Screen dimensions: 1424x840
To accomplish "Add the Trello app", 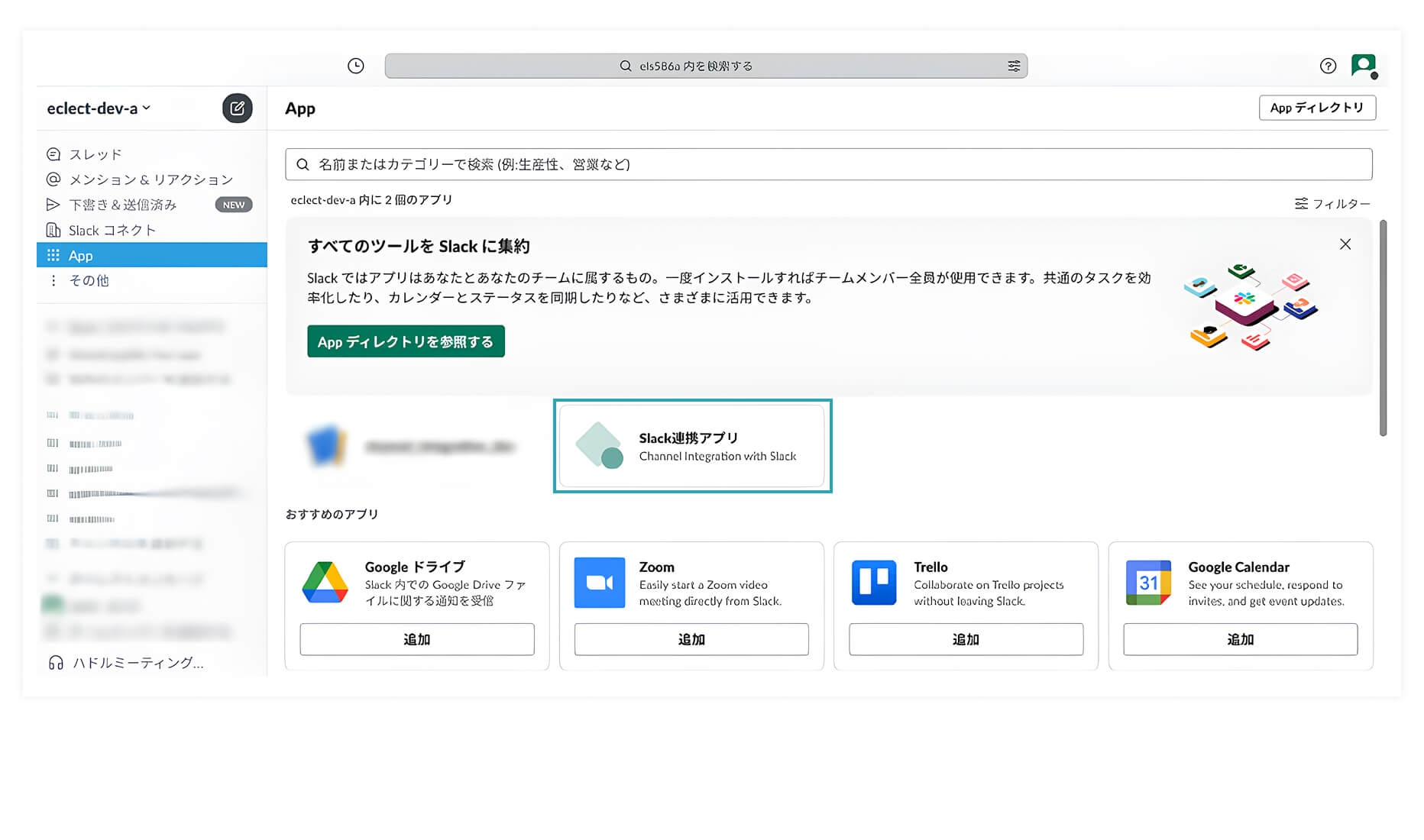I will click(966, 639).
